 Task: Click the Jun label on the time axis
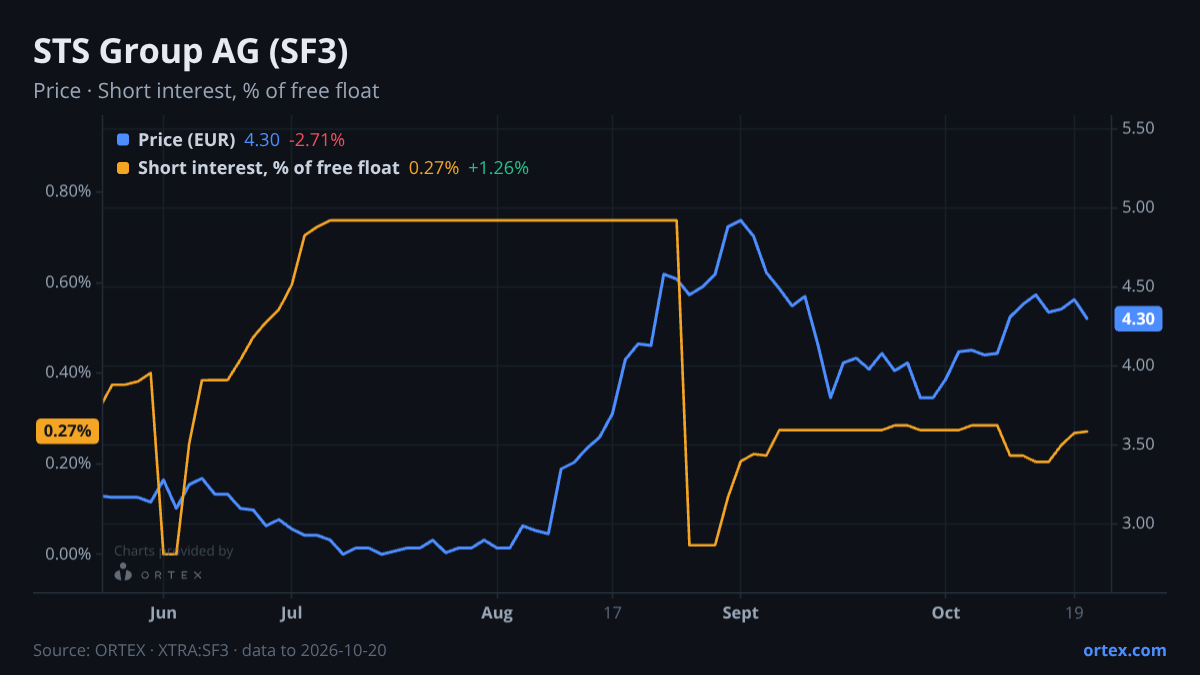[163, 612]
